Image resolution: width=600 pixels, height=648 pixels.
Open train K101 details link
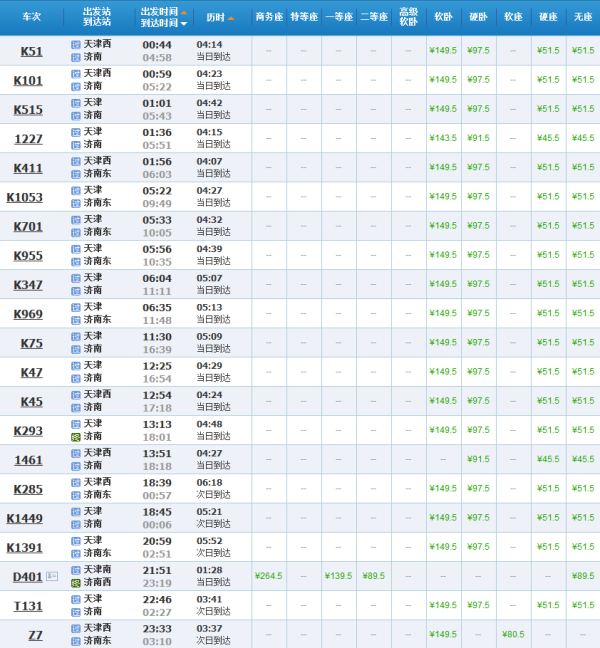28,80
